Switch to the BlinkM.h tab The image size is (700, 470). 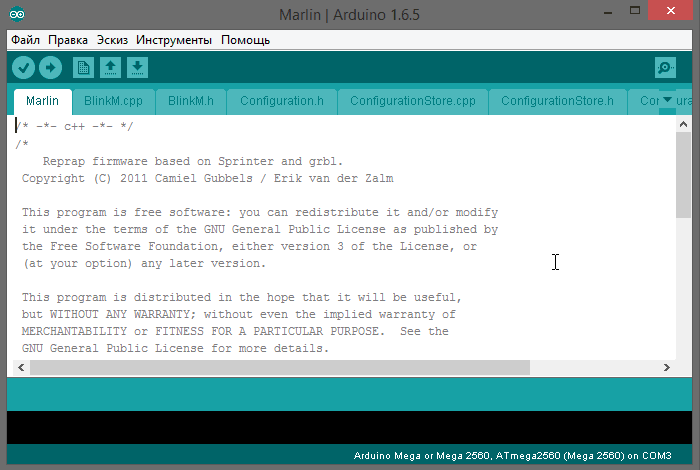click(x=191, y=101)
